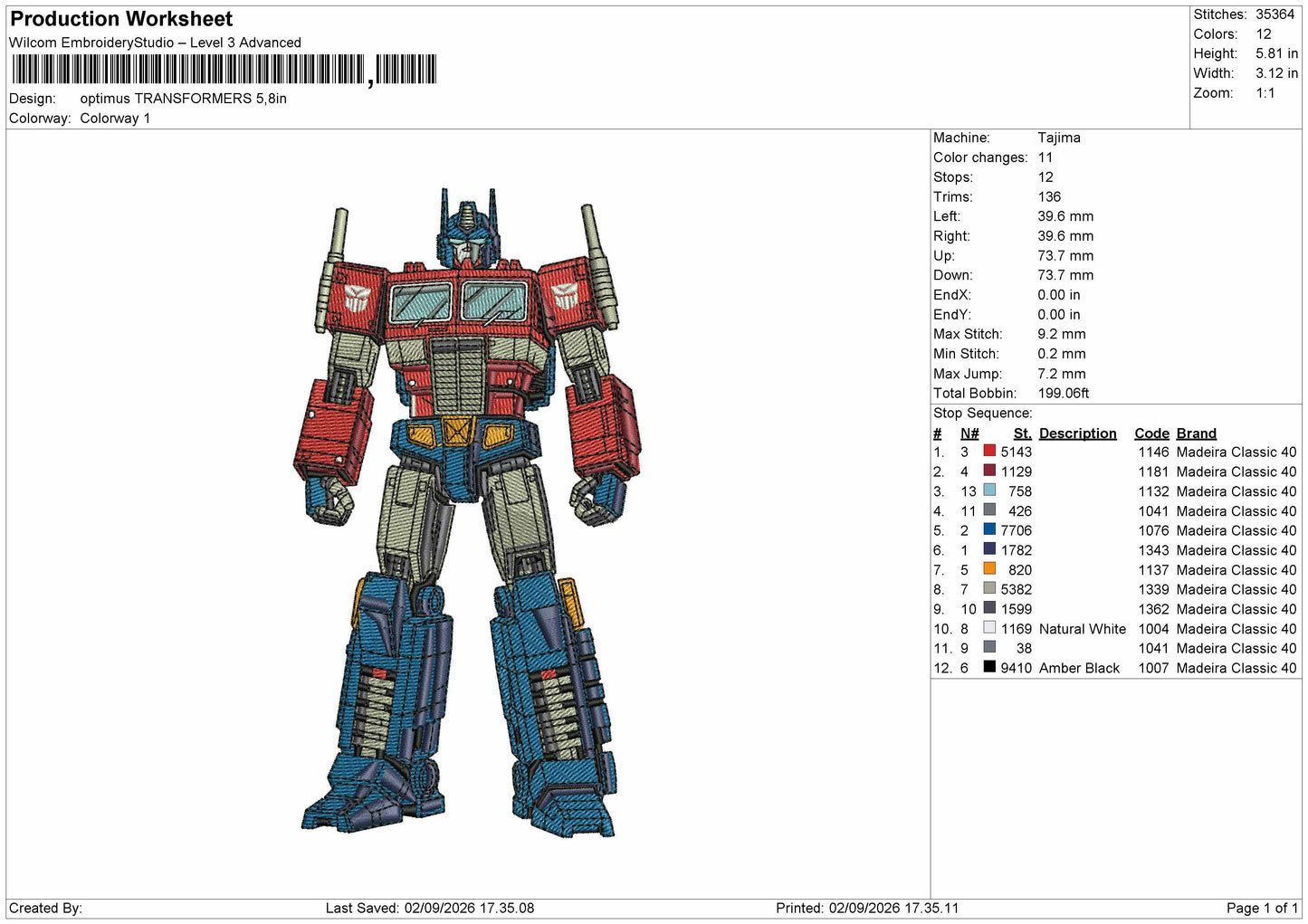Click the "Description" column header
This screenshot has height=924, width=1308.
coord(1078,433)
